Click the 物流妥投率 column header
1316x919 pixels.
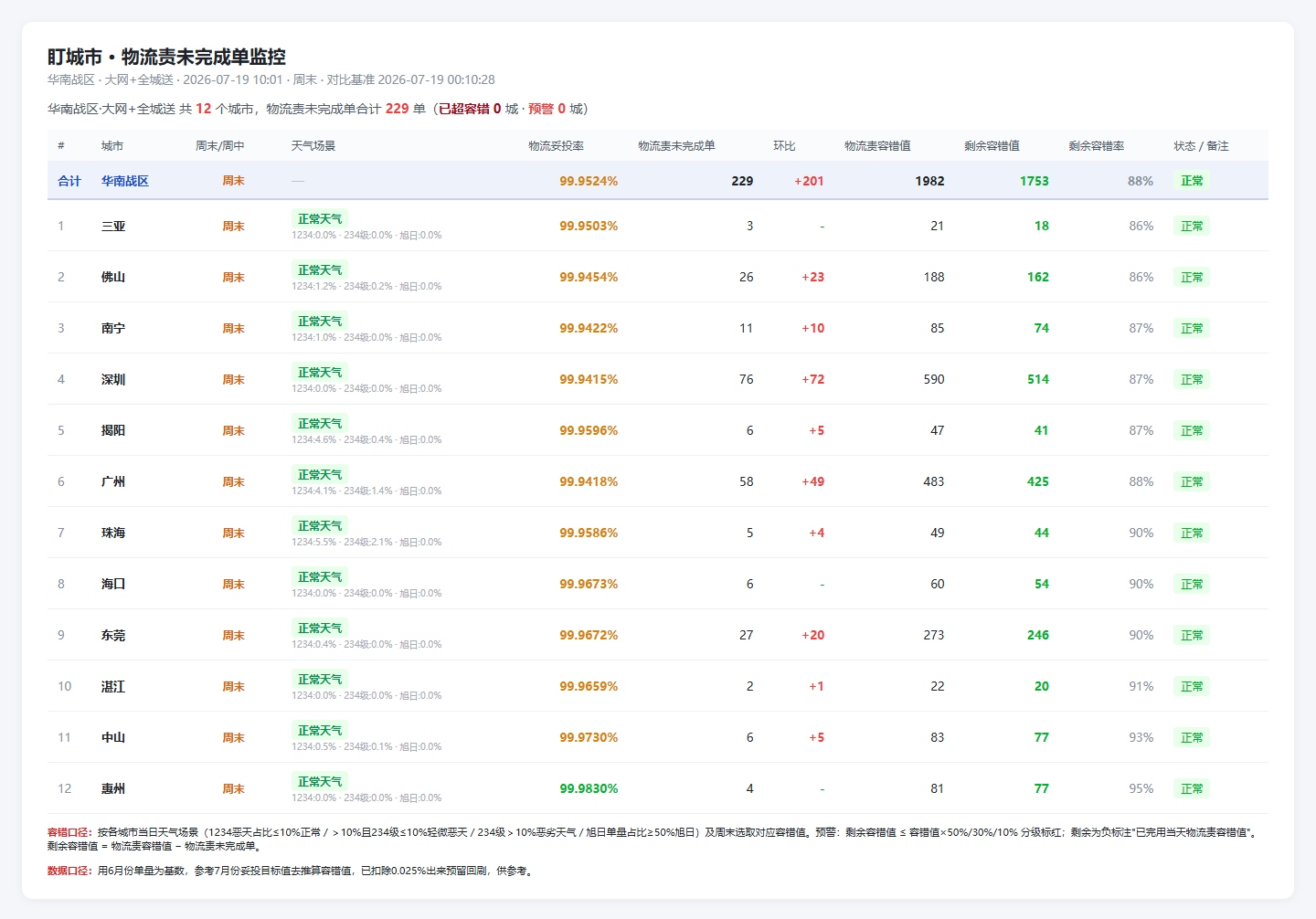coord(556,146)
